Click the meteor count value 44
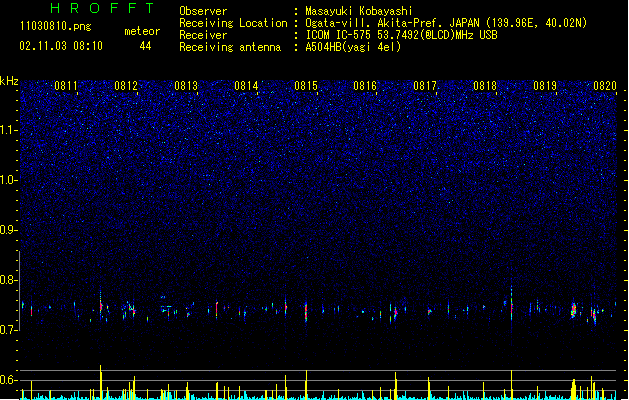The width and height of the screenshot is (629, 400). [x=145, y=46]
